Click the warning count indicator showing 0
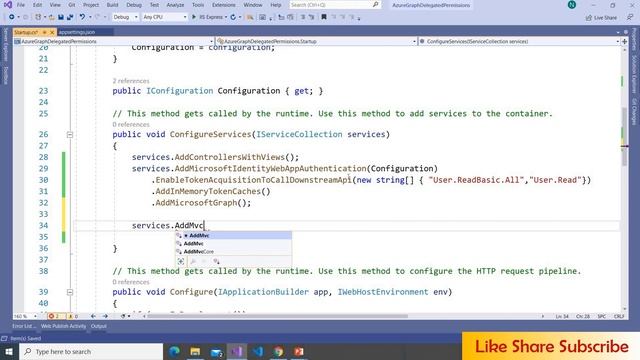 pyautogui.click(x=73, y=316)
